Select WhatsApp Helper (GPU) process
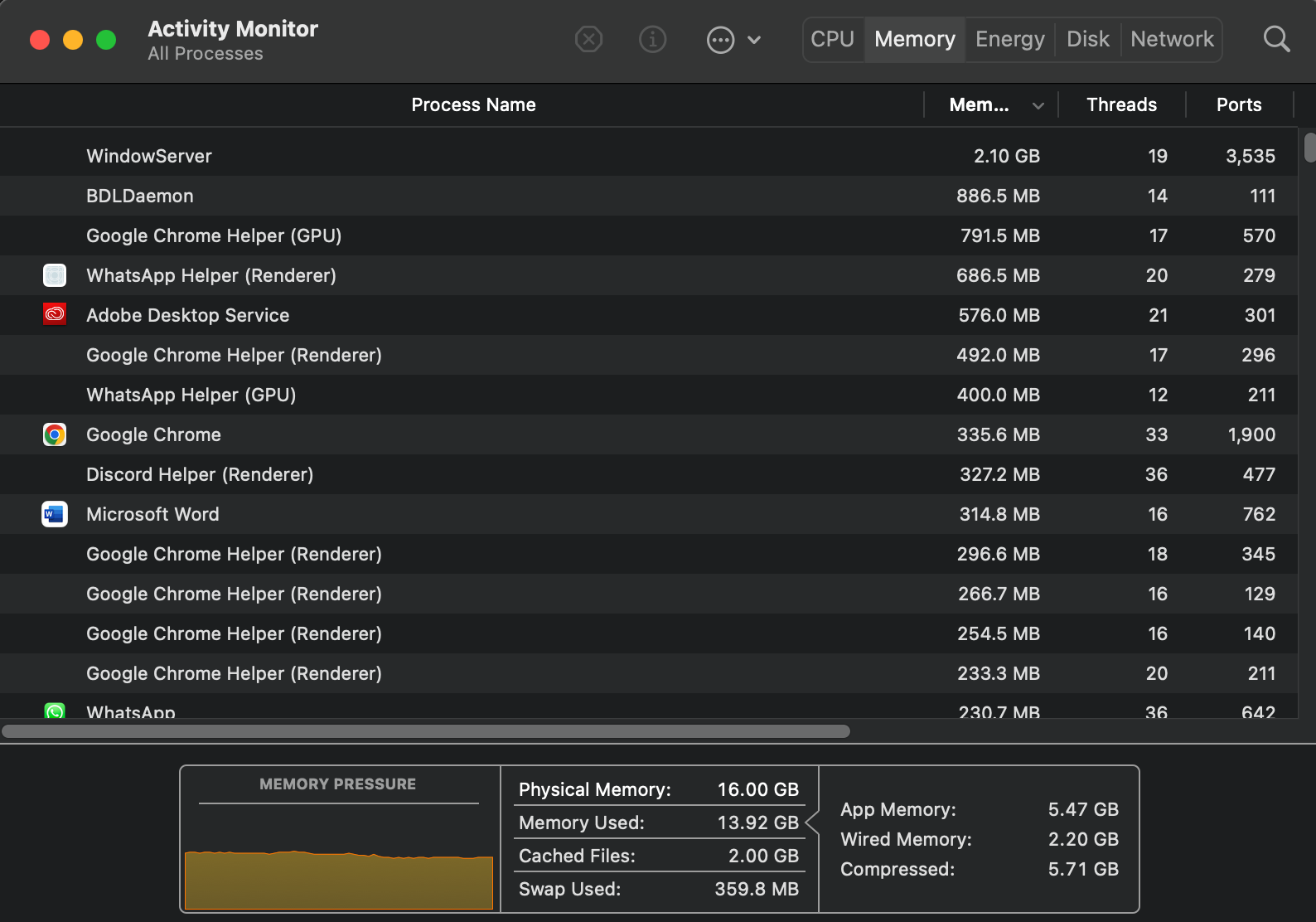 (x=191, y=395)
